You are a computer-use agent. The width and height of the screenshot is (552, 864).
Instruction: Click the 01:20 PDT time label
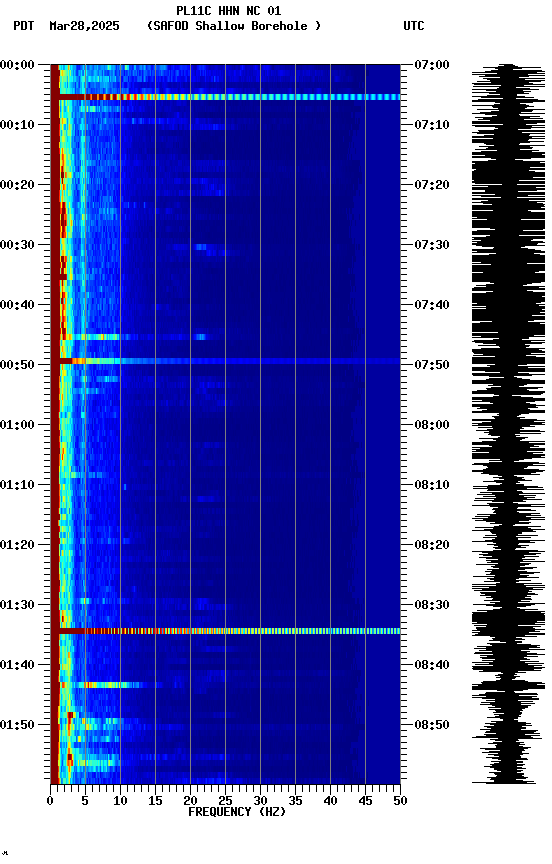coord(17,545)
